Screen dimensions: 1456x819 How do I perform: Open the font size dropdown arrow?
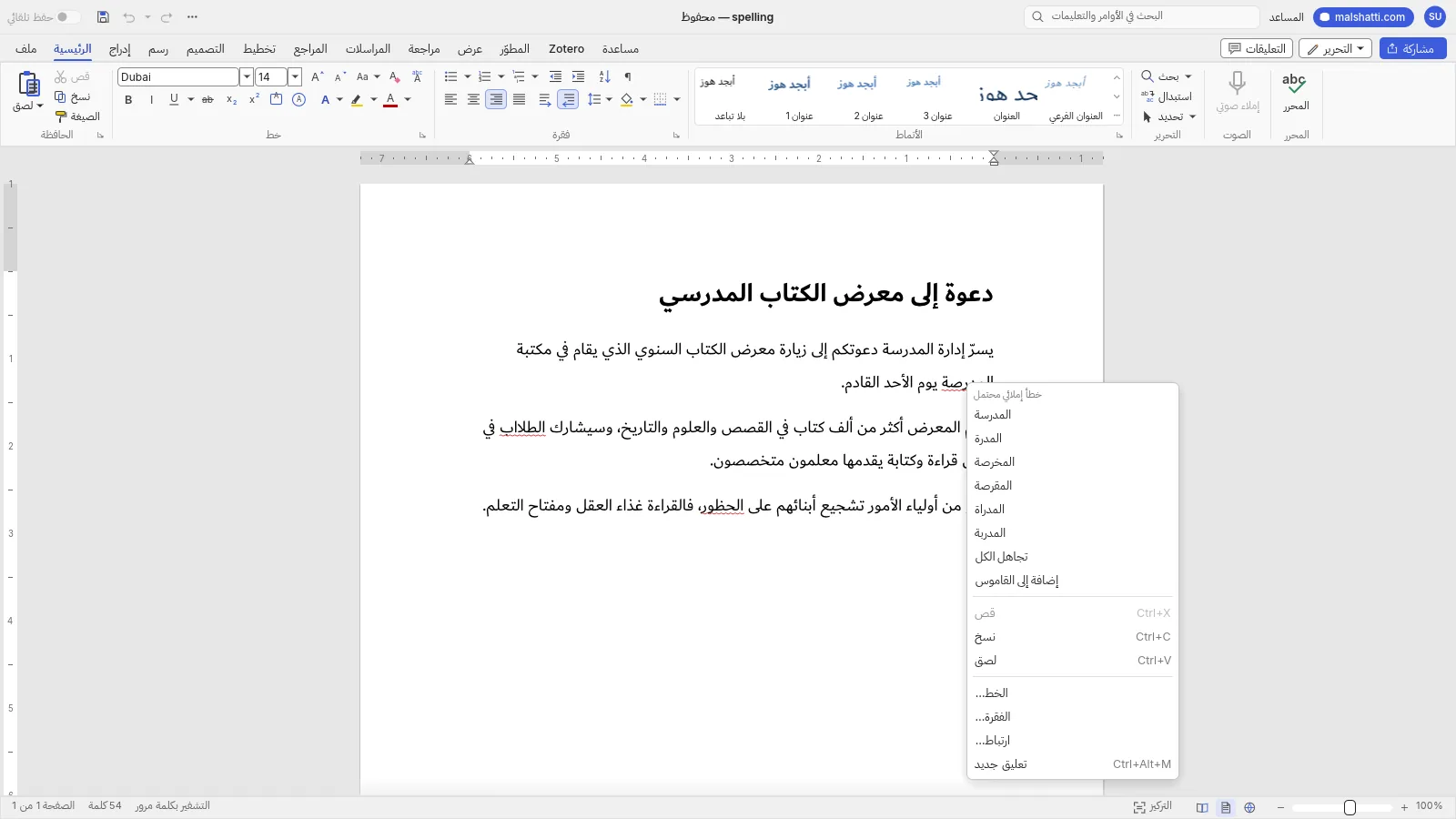click(295, 77)
